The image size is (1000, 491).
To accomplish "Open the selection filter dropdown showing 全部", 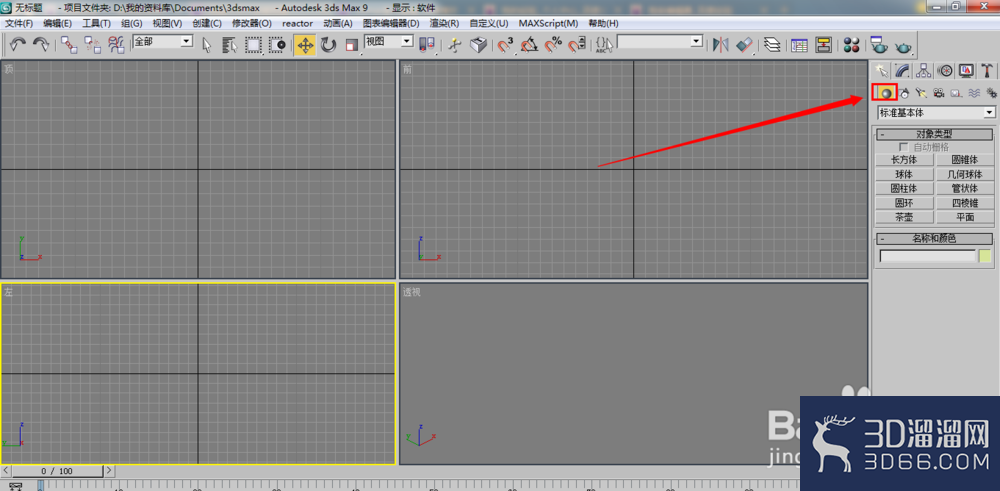I will point(163,41).
